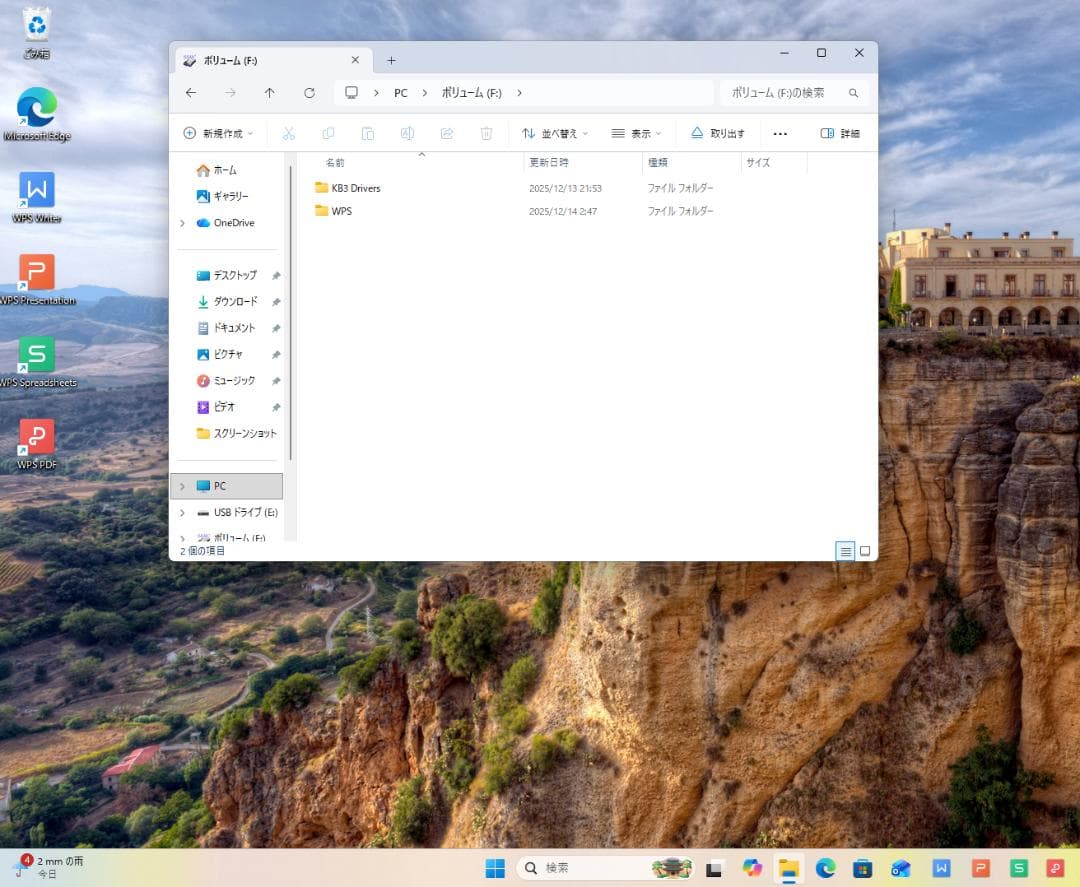Switch to thumbnail layout at status bar
The height and width of the screenshot is (887, 1080).
click(865, 551)
